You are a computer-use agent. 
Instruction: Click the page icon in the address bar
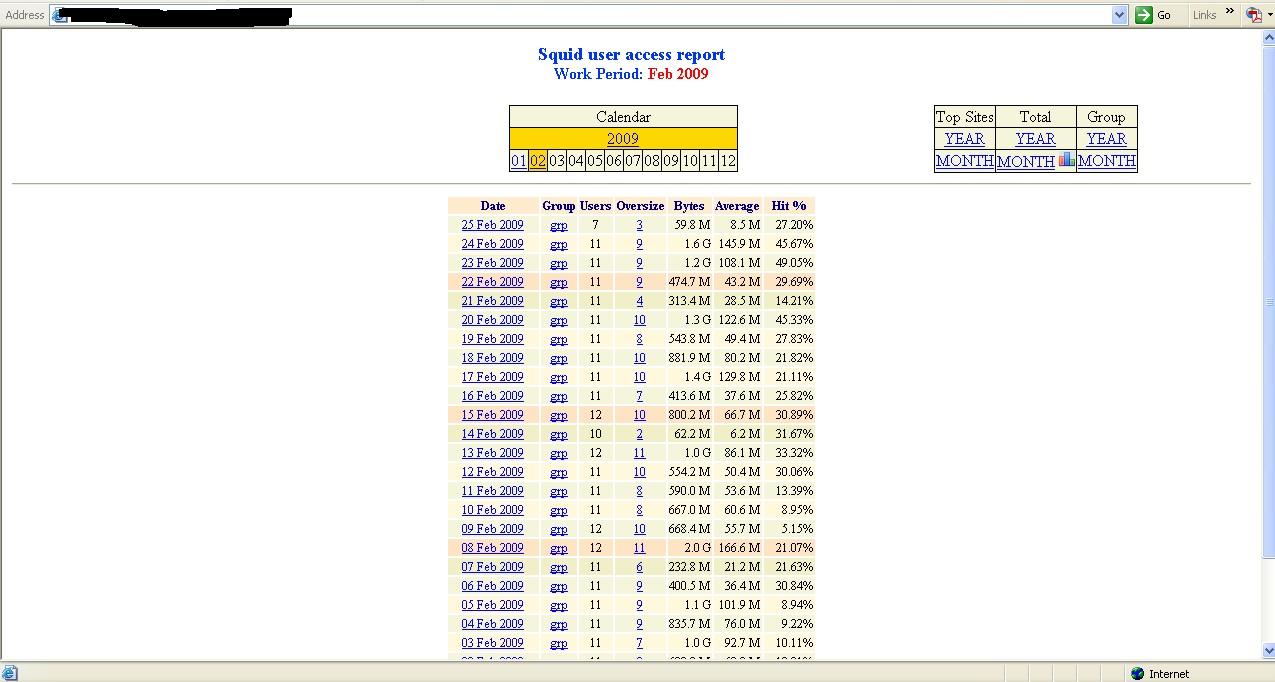(60, 15)
